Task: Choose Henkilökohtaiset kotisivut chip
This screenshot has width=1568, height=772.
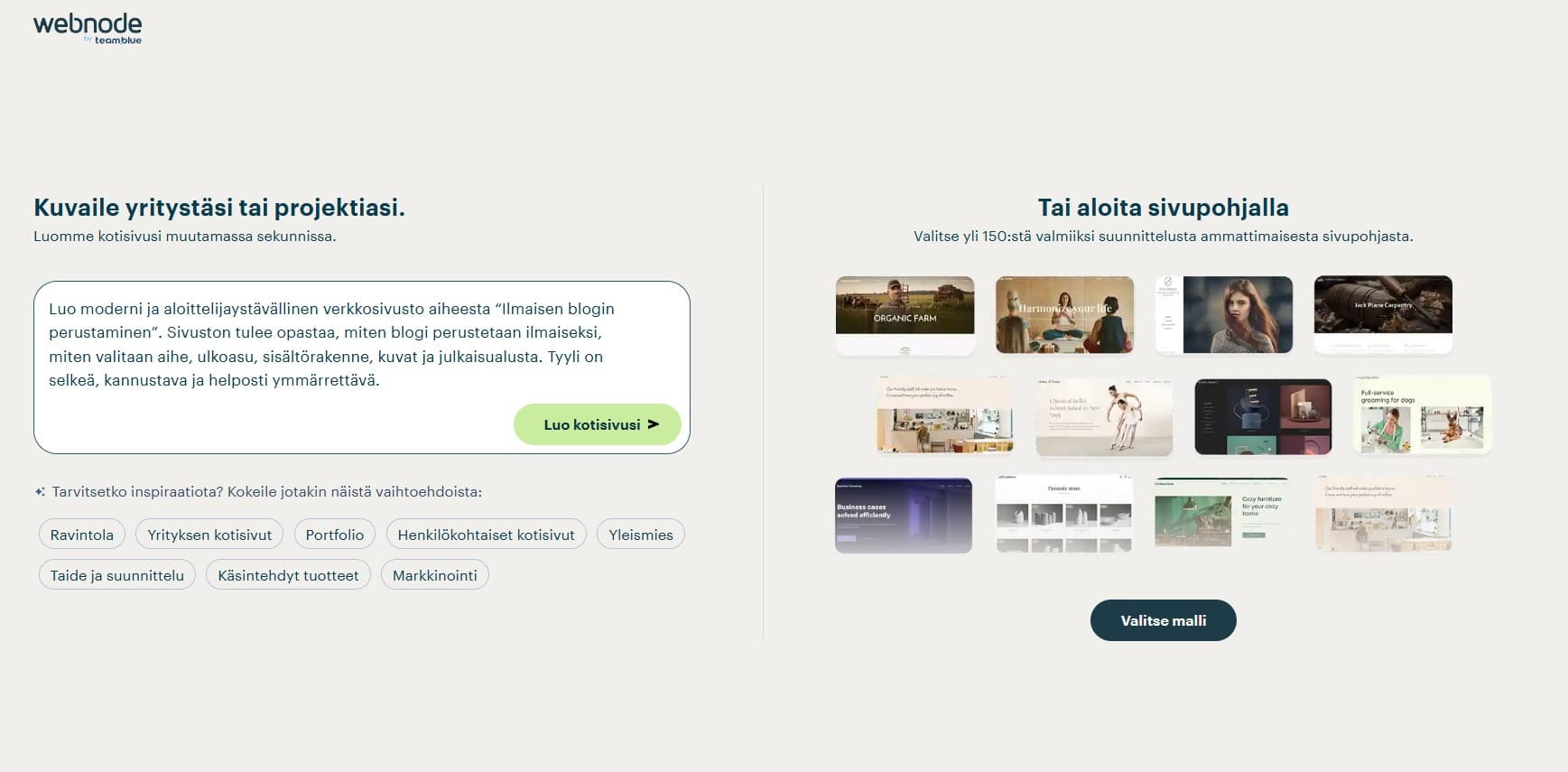Action: (487, 535)
